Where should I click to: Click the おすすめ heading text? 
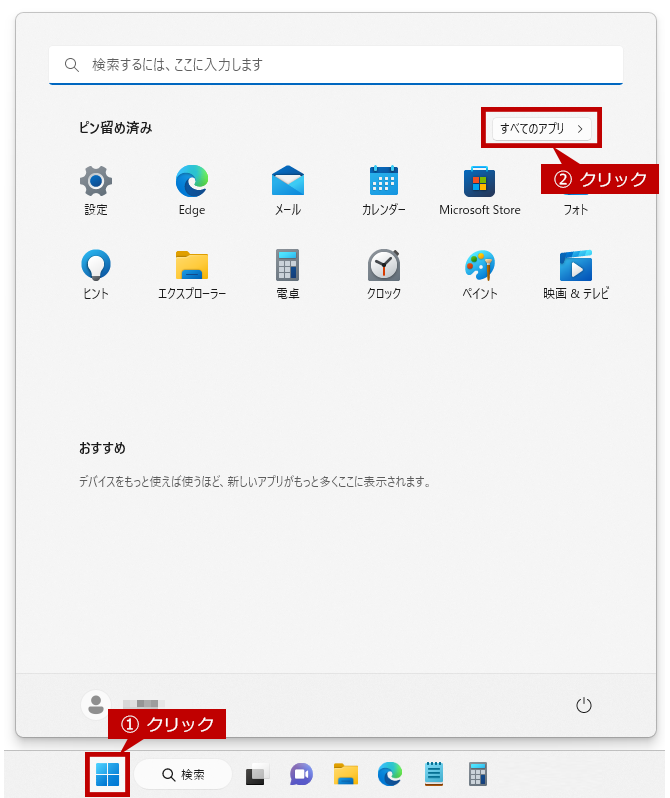tap(102, 448)
